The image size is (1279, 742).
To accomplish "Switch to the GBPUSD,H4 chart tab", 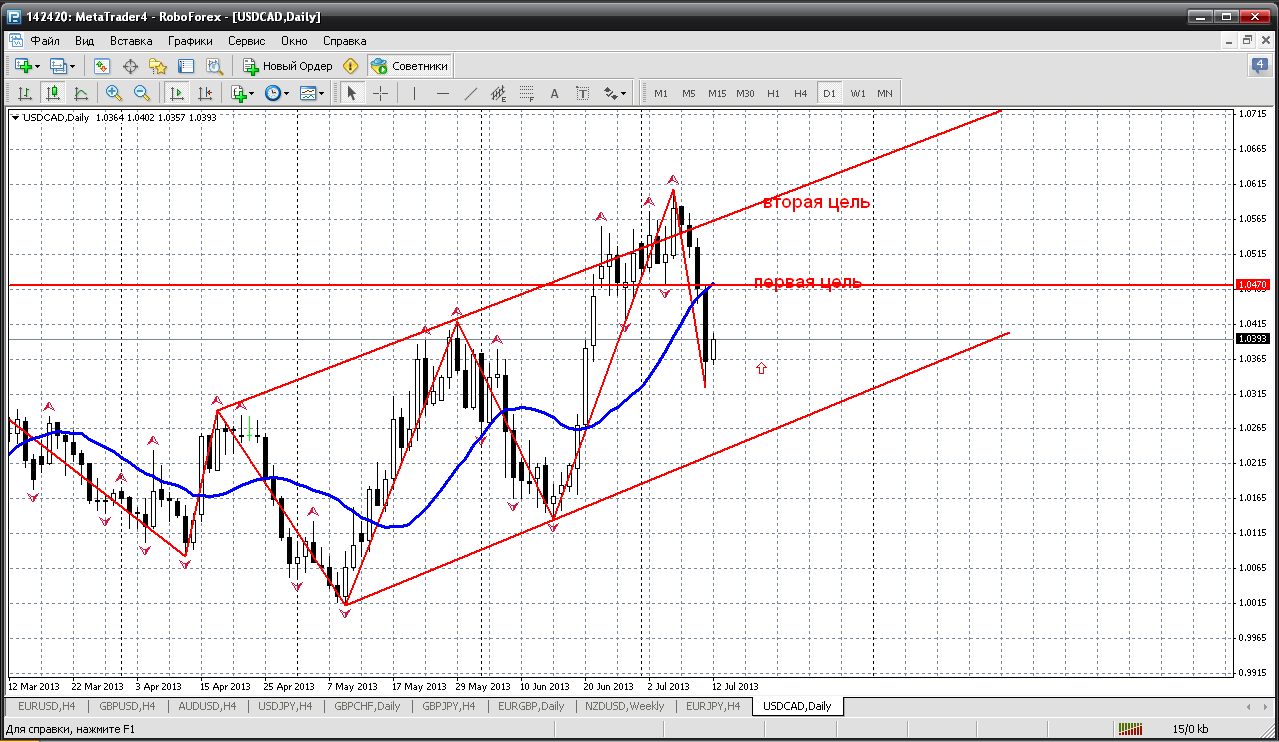I will pos(127,706).
